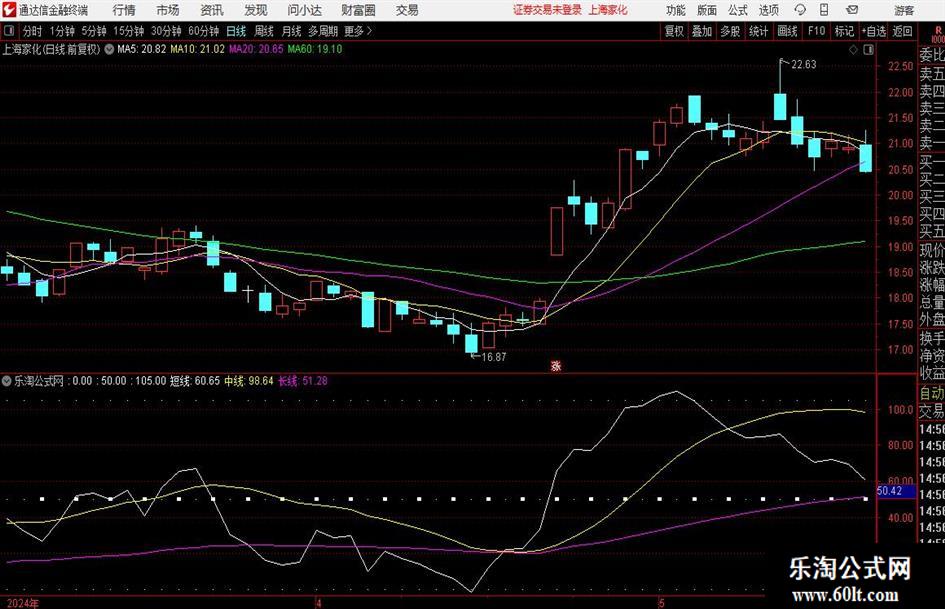
Task: Click the 中线: 98.64 indicator value
Action: click(249, 381)
